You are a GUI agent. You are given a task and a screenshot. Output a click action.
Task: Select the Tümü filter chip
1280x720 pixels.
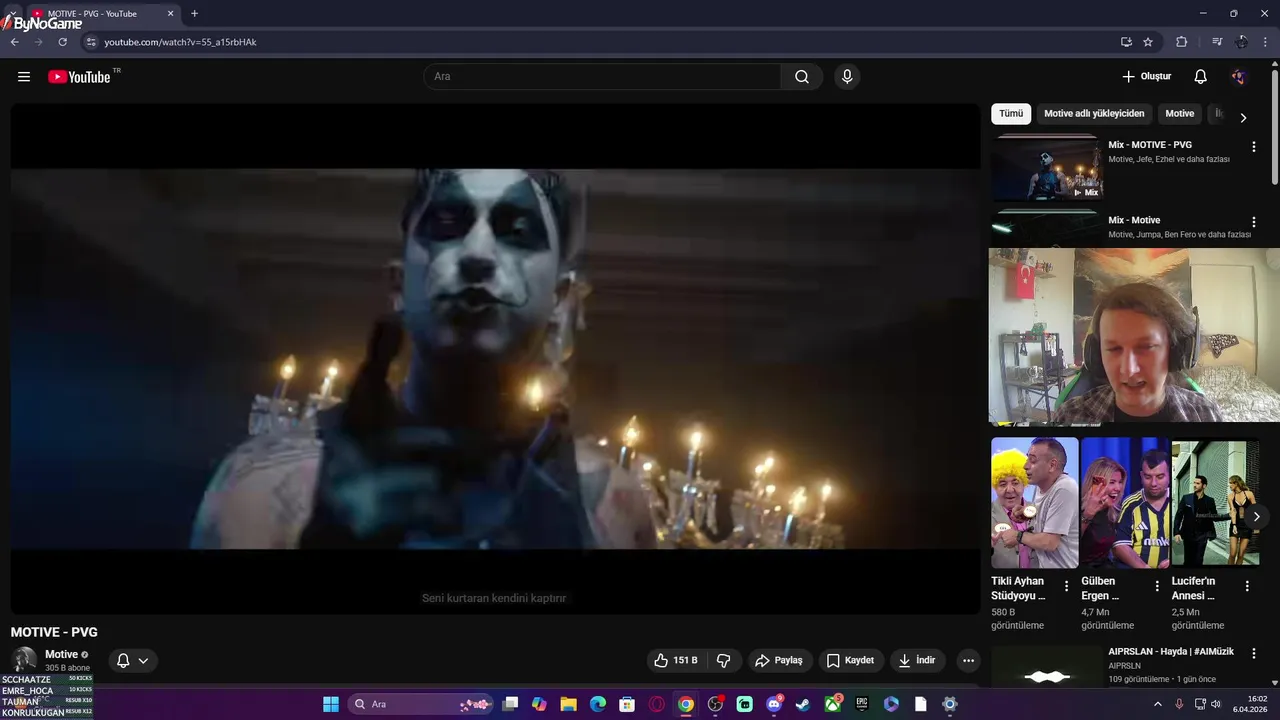tap(1011, 114)
